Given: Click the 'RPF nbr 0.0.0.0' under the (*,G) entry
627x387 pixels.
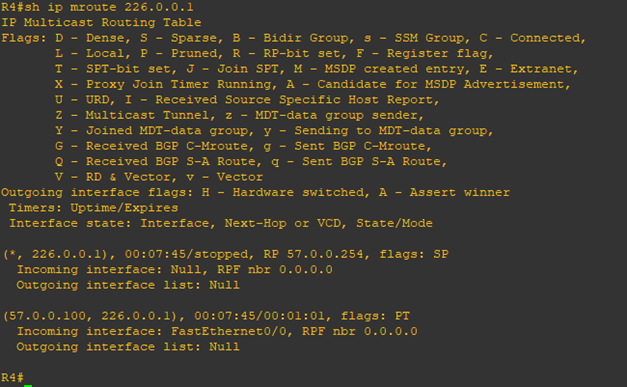Looking at the screenshot, I should pos(275,269).
